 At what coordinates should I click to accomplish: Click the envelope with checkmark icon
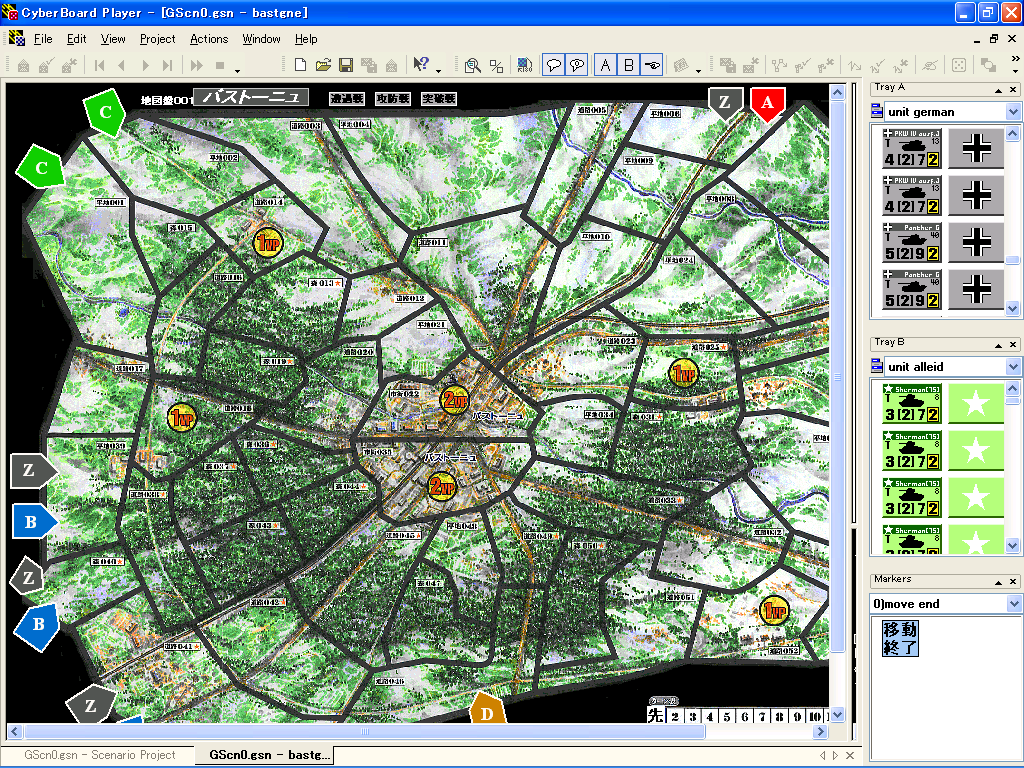pos(46,65)
